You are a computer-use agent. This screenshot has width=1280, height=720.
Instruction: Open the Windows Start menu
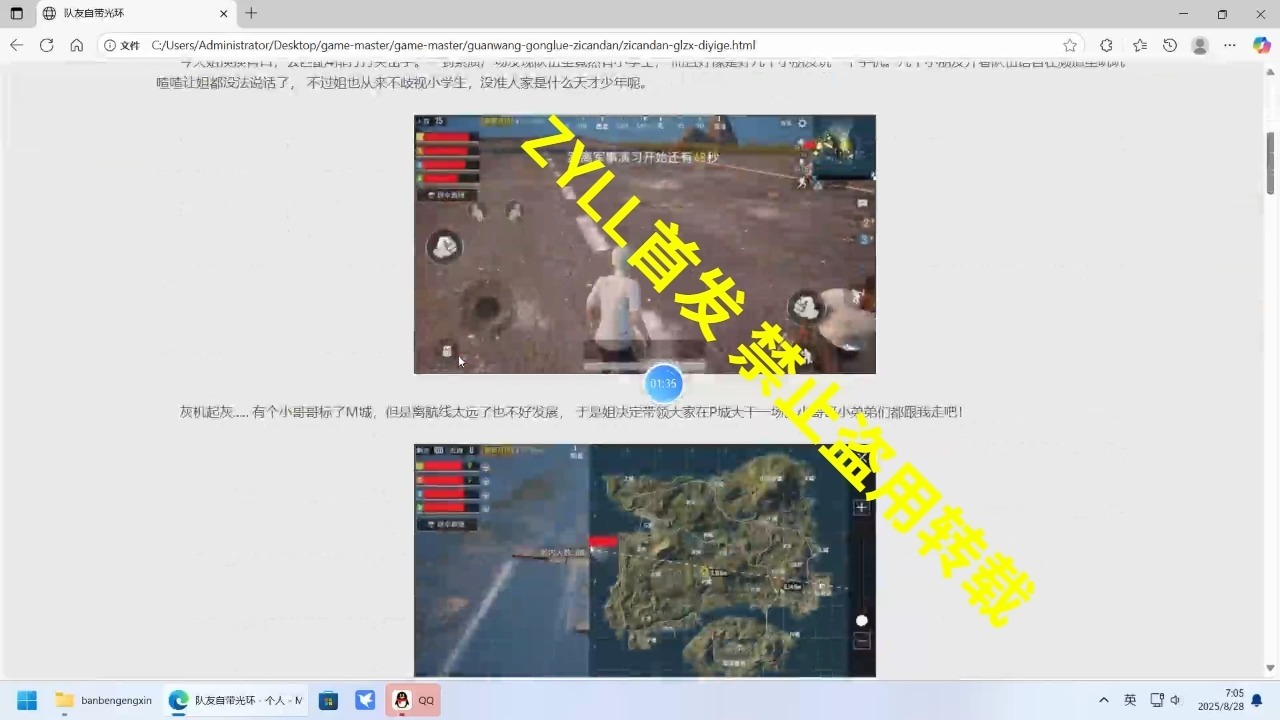[27, 700]
